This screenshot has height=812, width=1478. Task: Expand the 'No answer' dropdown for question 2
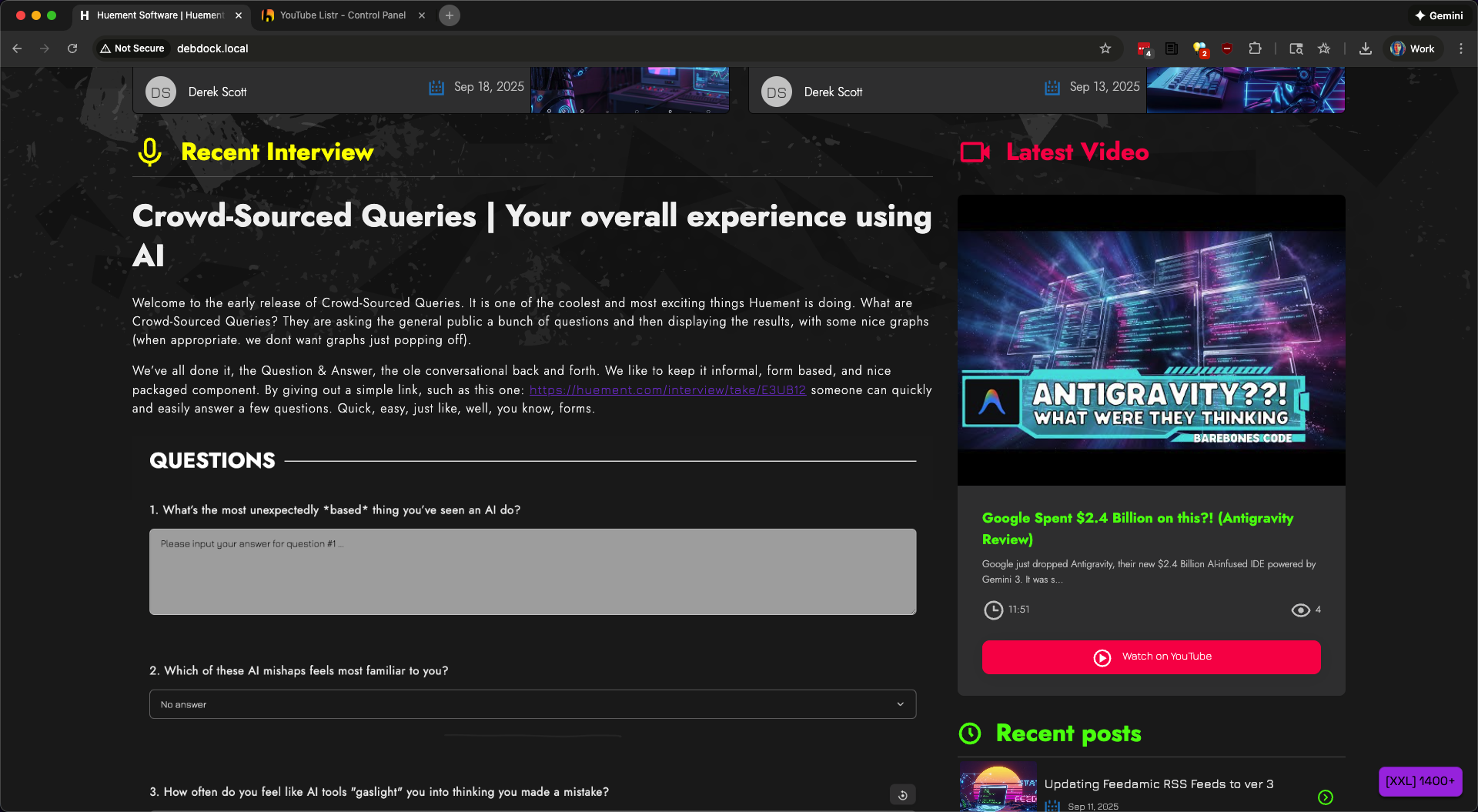533,704
